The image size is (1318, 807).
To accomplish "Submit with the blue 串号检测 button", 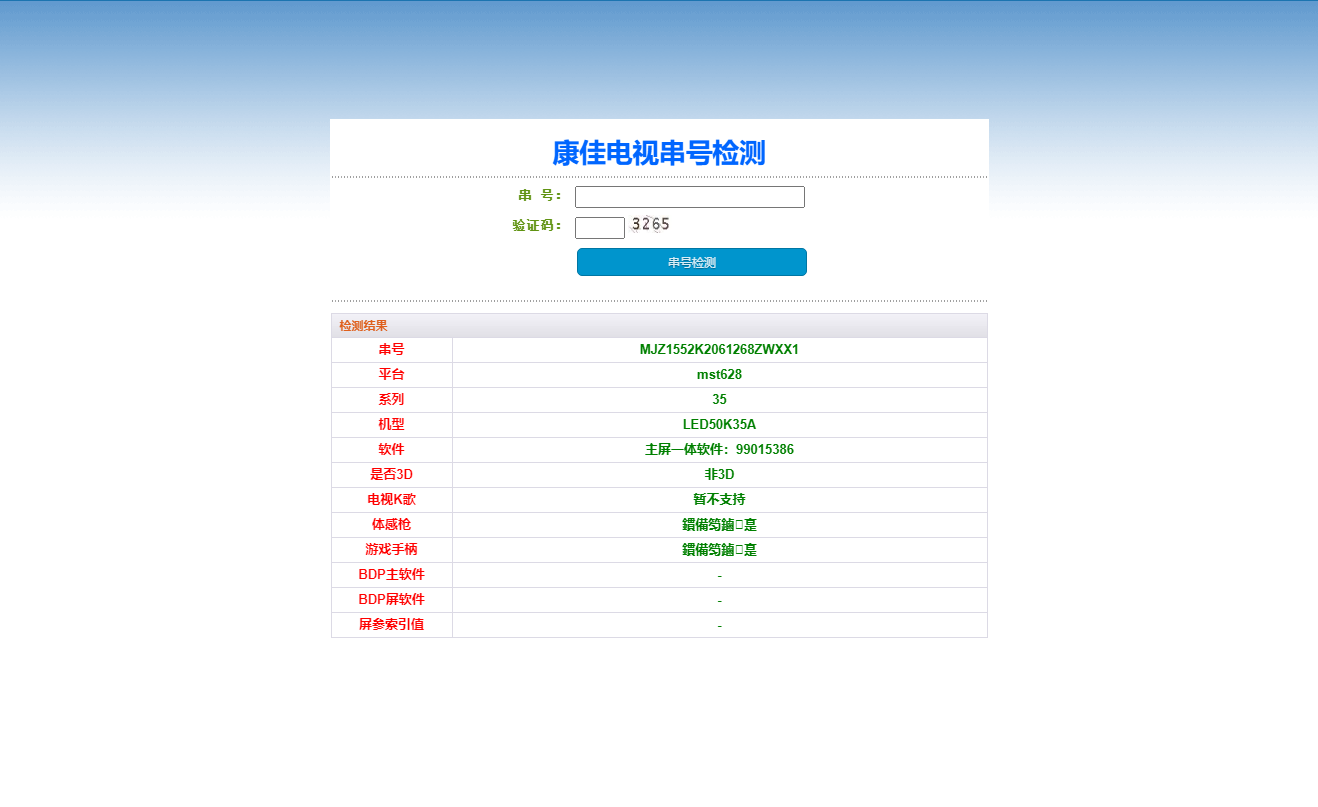I will click(692, 262).
